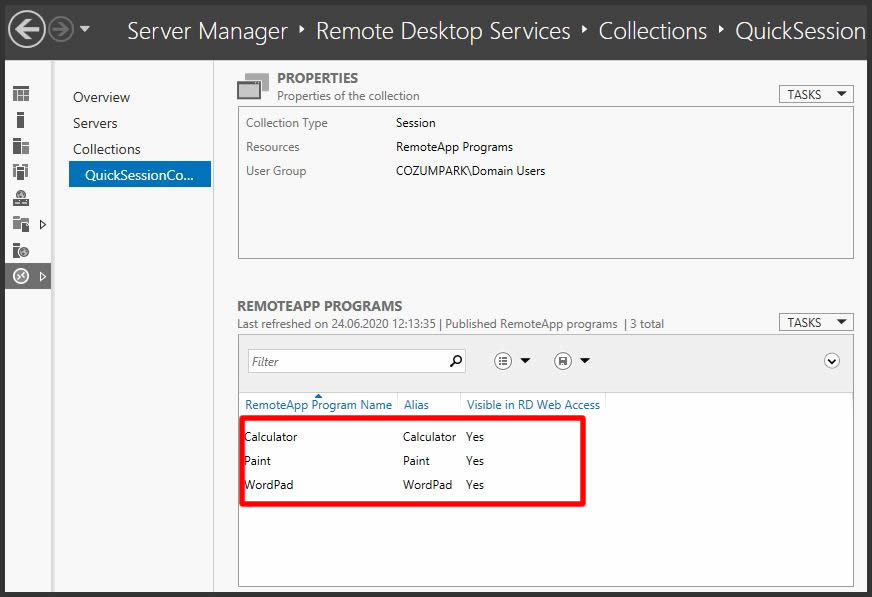The width and height of the screenshot is (872, 597).
Task: Open the Overview page
Action: (101, 97)
